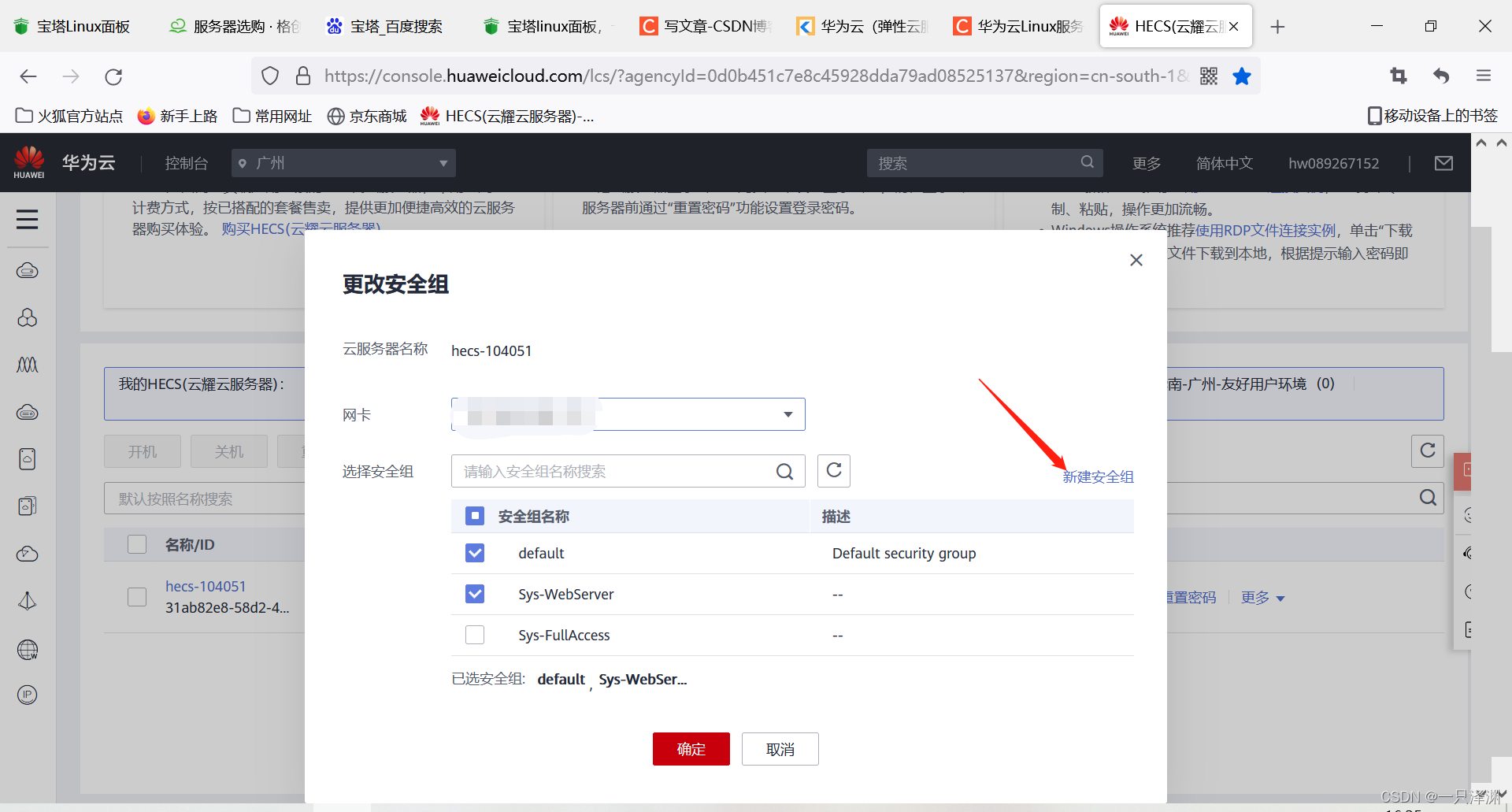1512x812 pixels.
Task: Open 移动设备上的书签 folder
Action: click(x=1432, y=116)
